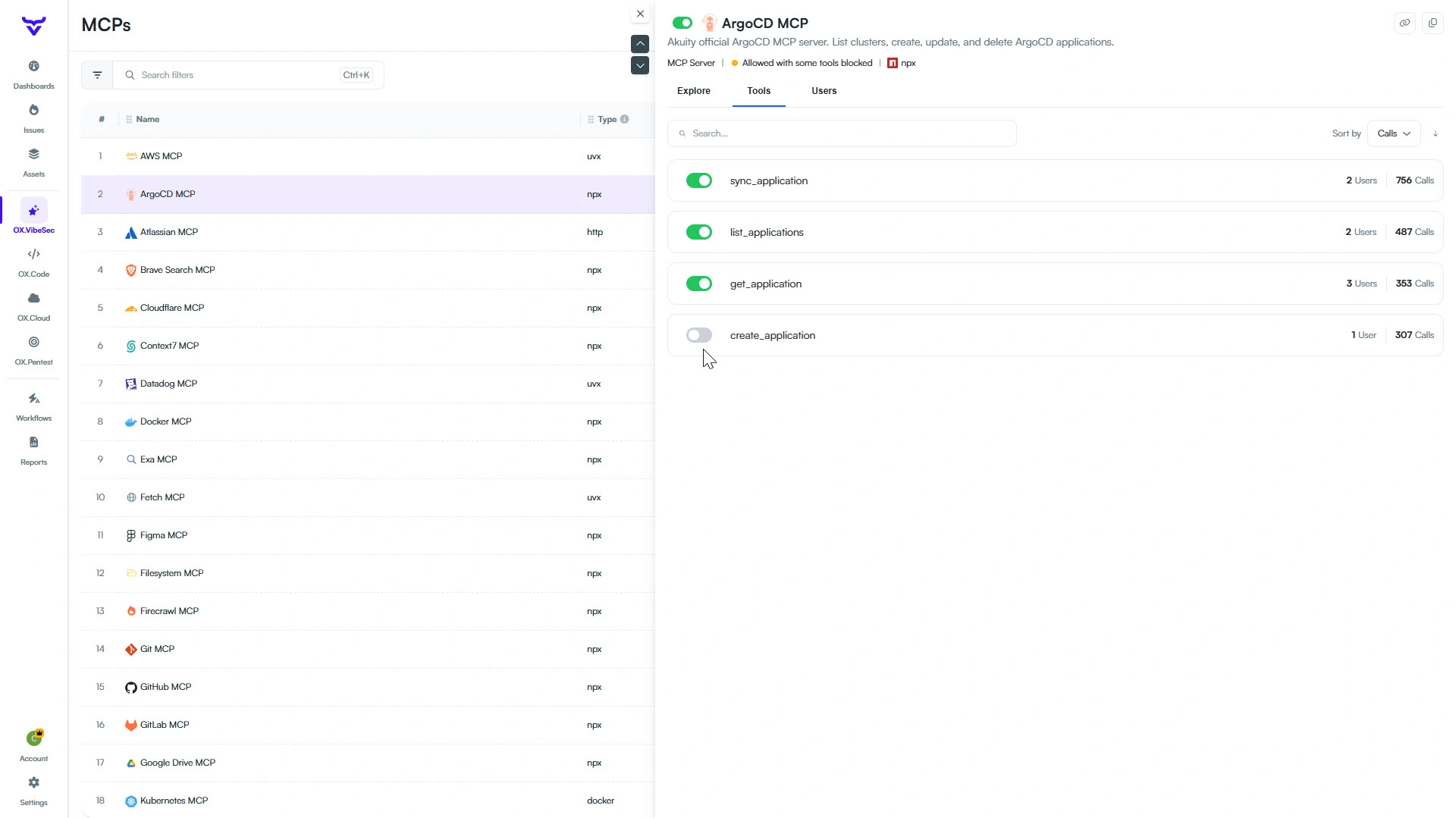The image size is (1456, 818).
Task: Select the Tools tab
Action: [x=758, y=91]
